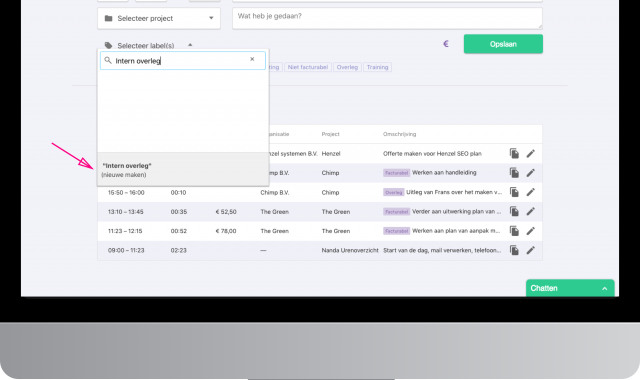Screen dimensions: 640x380
Task: Click the label search input
Action: pyautogui.click(x=182, y=60)
